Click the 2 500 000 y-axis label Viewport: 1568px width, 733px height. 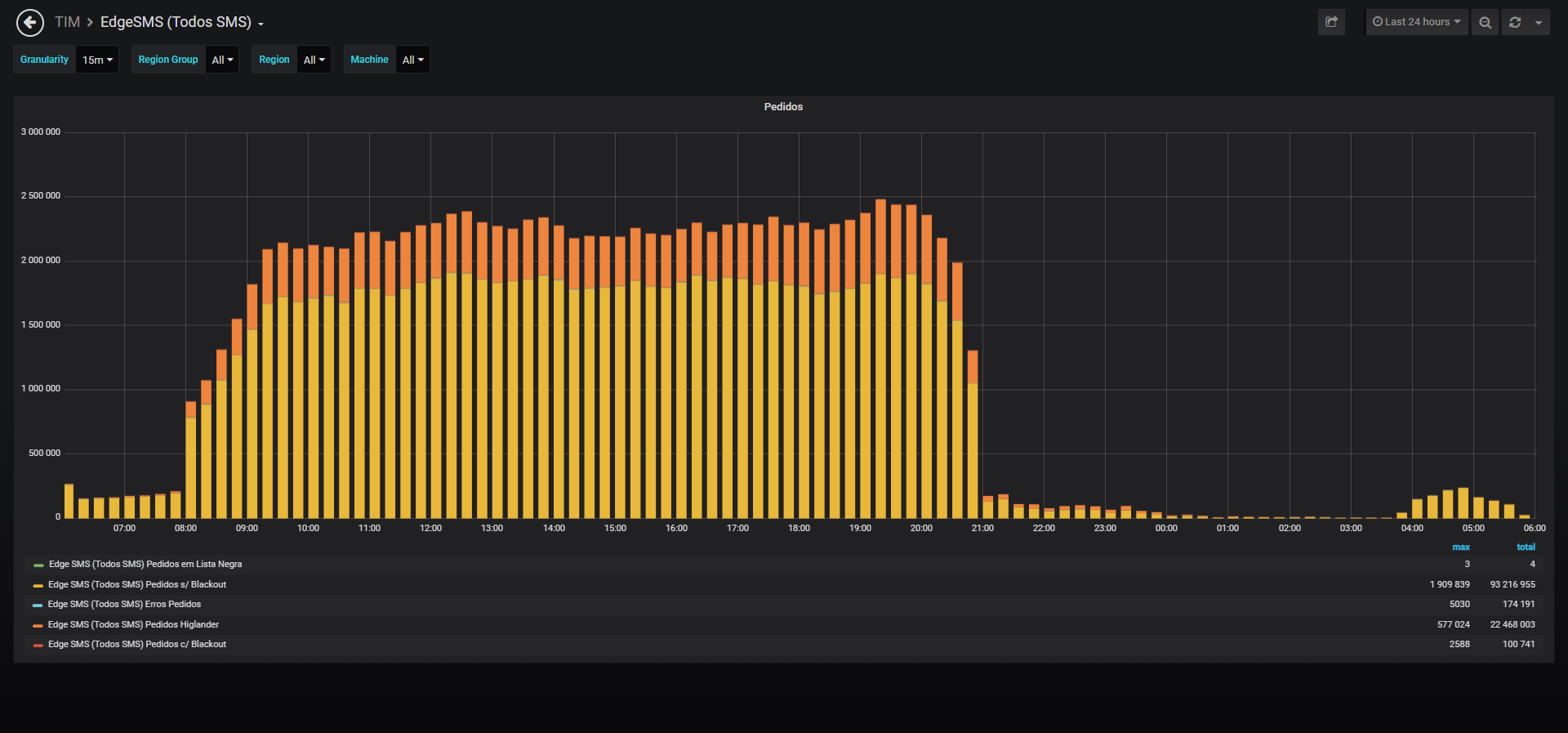tap(41, 196)
